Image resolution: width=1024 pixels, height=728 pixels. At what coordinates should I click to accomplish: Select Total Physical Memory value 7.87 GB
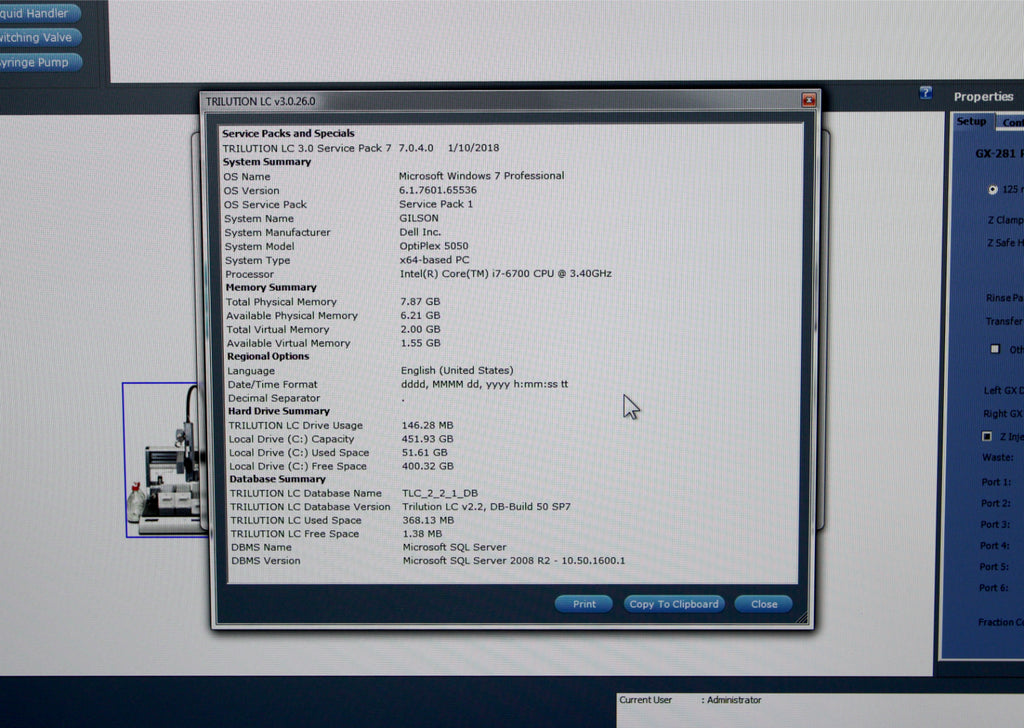pyautogui.click(x=420, y=302)
